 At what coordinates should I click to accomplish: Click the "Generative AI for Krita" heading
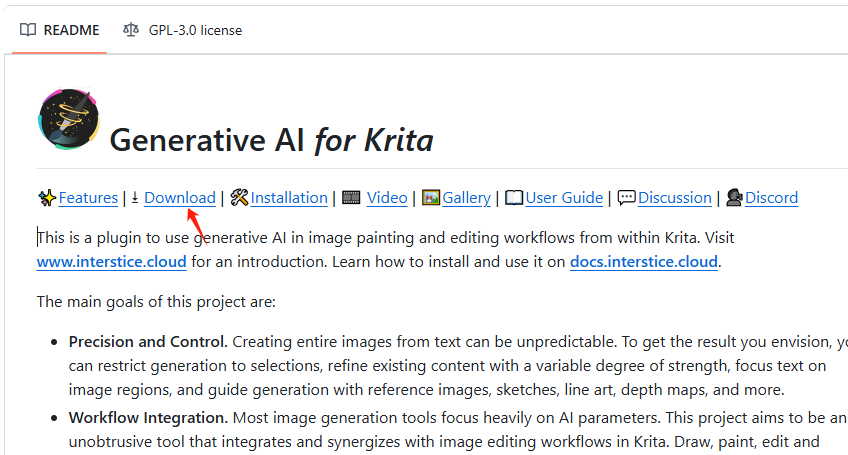coord(271,139)
